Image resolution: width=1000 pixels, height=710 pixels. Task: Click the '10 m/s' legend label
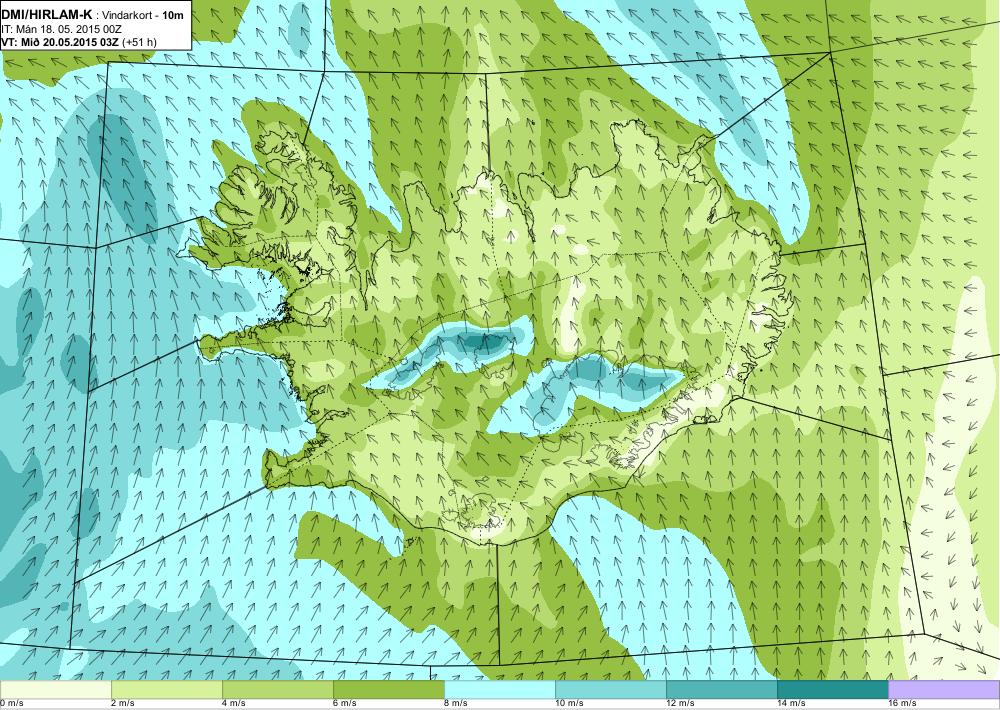[569, 704]
